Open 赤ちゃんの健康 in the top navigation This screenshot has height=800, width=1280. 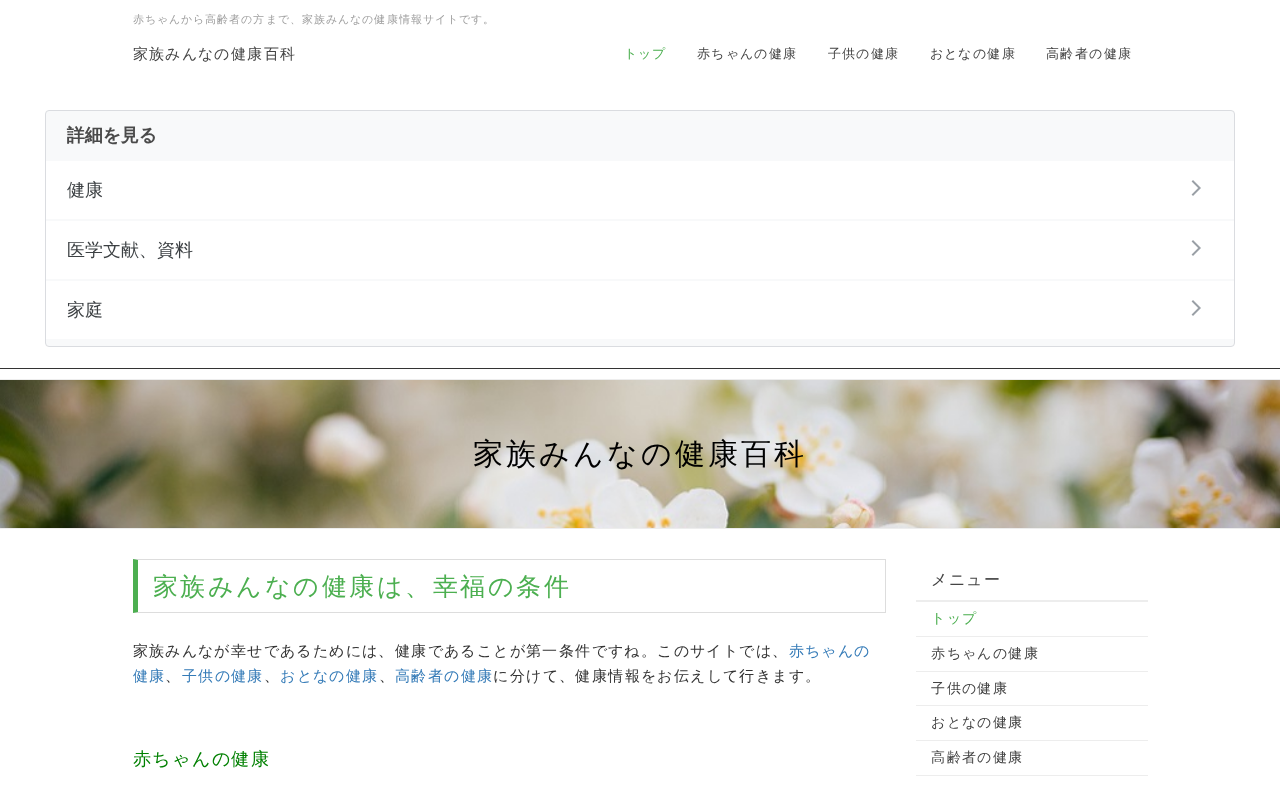point(747,54)
